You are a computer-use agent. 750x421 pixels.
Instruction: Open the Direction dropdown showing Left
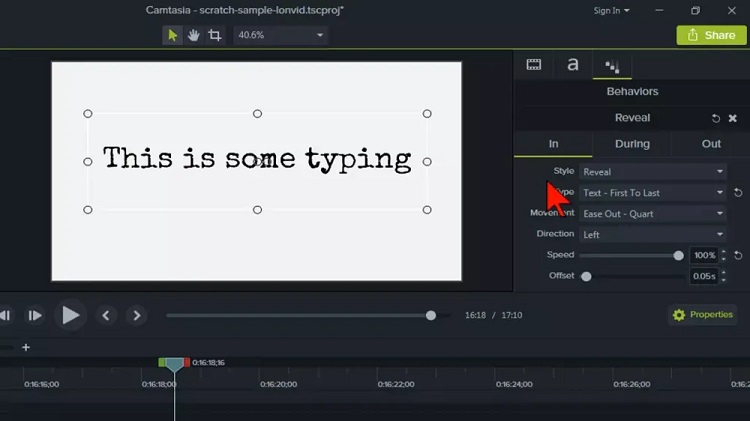click(653, 235)
